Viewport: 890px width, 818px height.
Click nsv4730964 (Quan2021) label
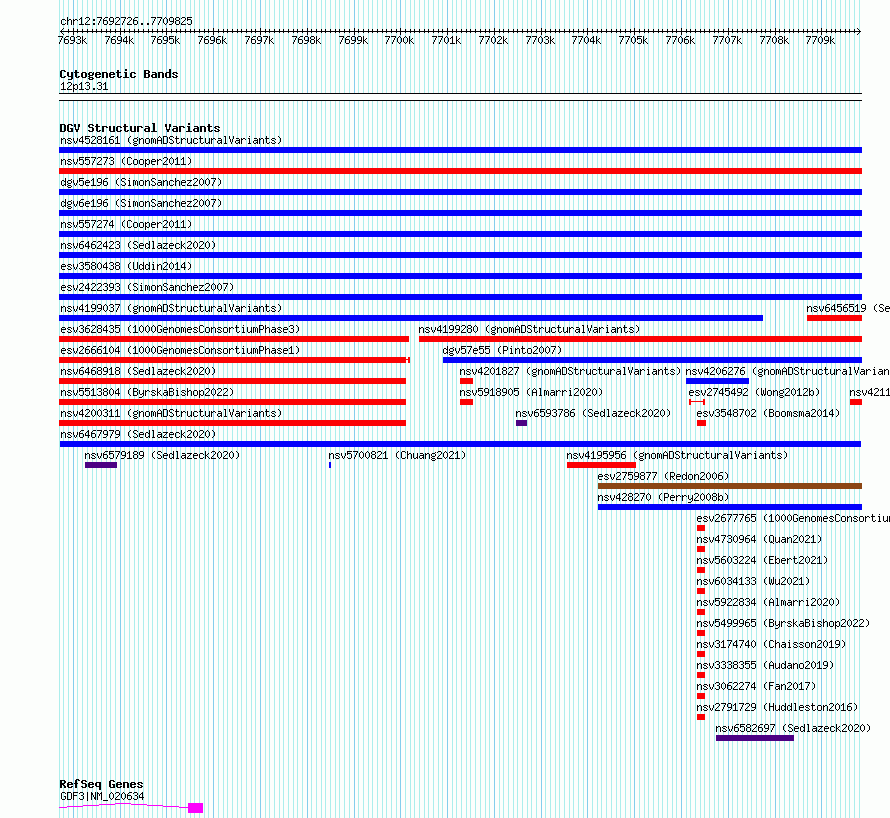pos(759,539)
